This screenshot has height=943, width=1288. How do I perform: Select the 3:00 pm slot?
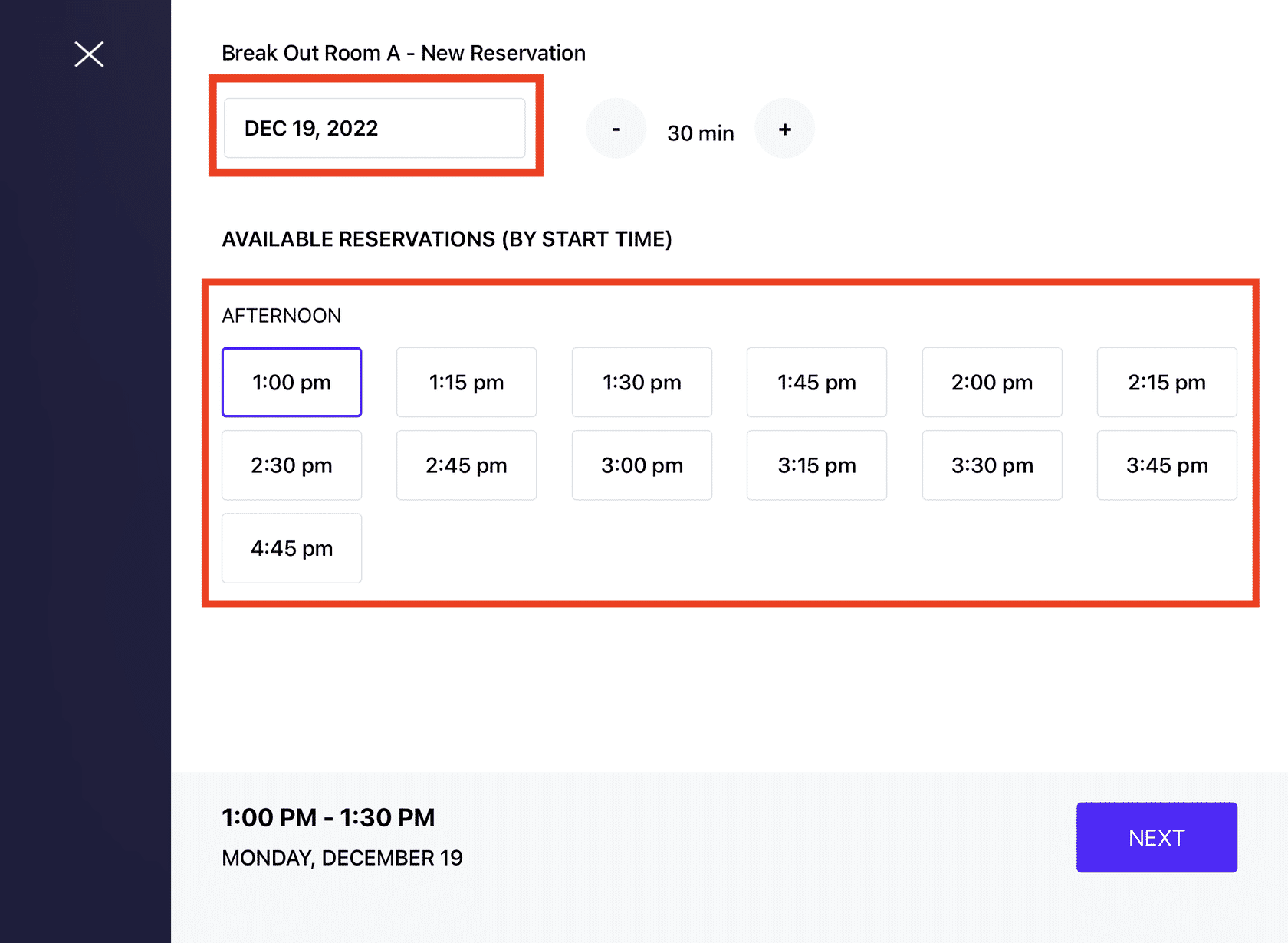point(642,465)
